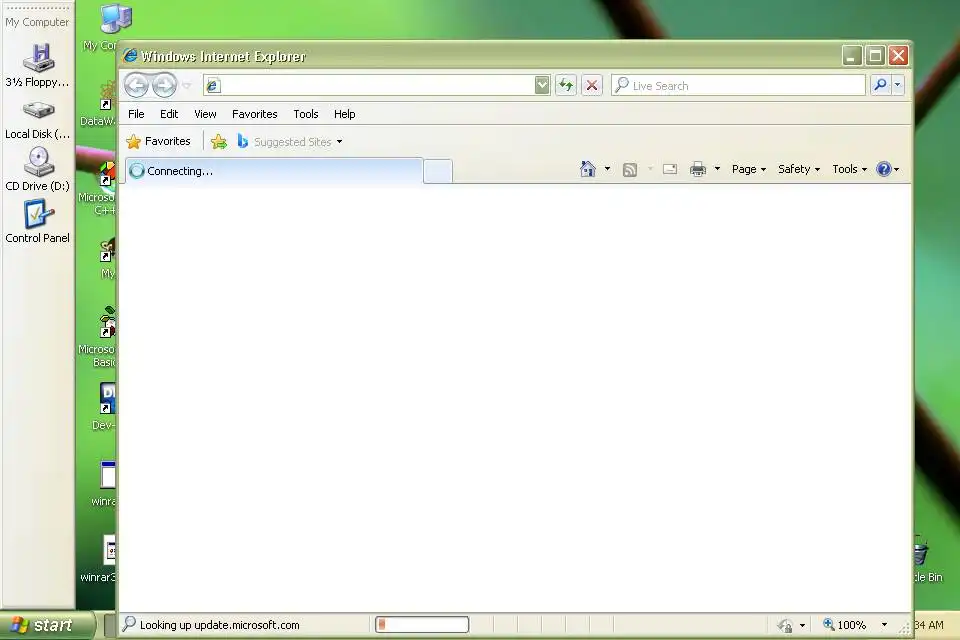Image resolution: width=960 pixels, height=640 pixels.
Task: Open the Safety command menu
Action: [x=799, y=169]
